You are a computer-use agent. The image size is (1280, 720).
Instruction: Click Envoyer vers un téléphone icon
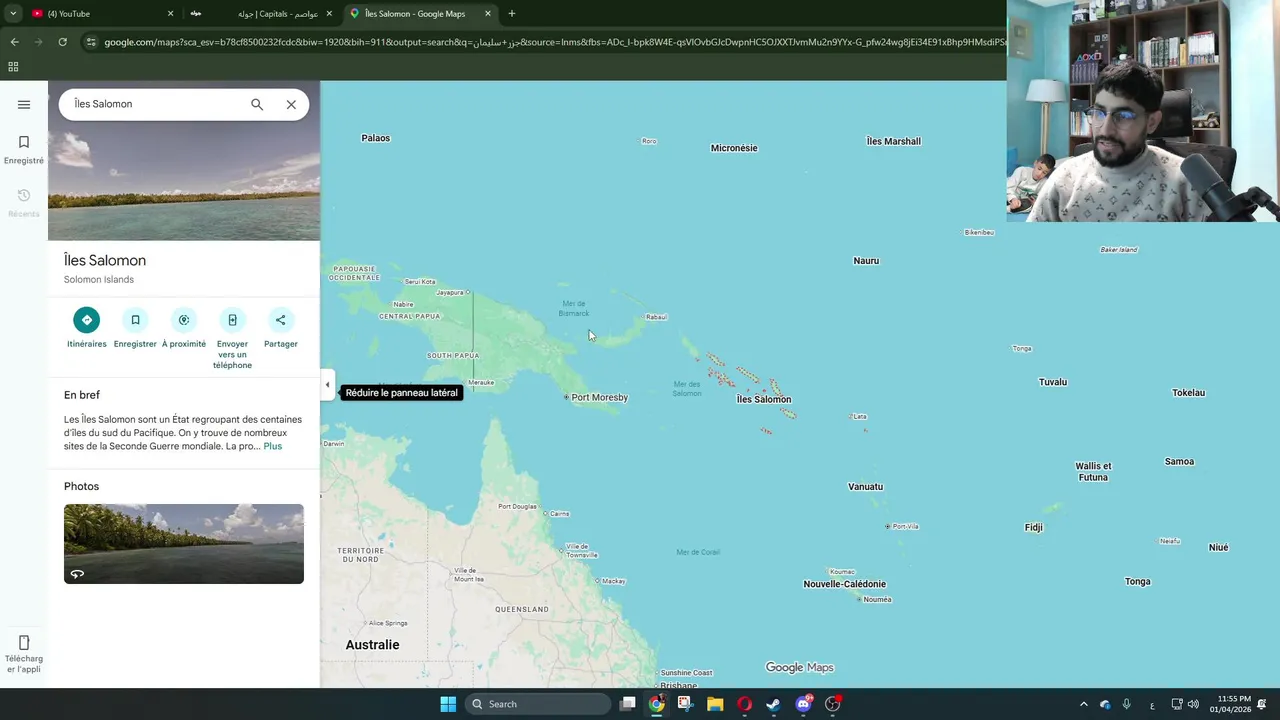[x=232, y=320]
